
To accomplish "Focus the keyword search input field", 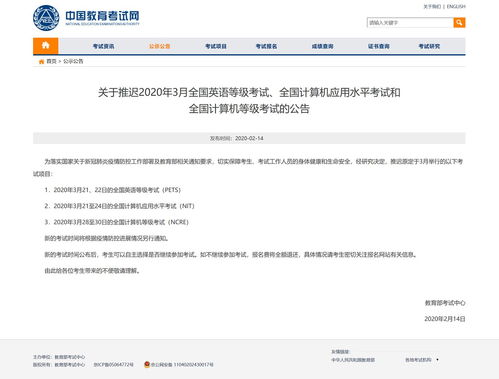I will 410,23.
